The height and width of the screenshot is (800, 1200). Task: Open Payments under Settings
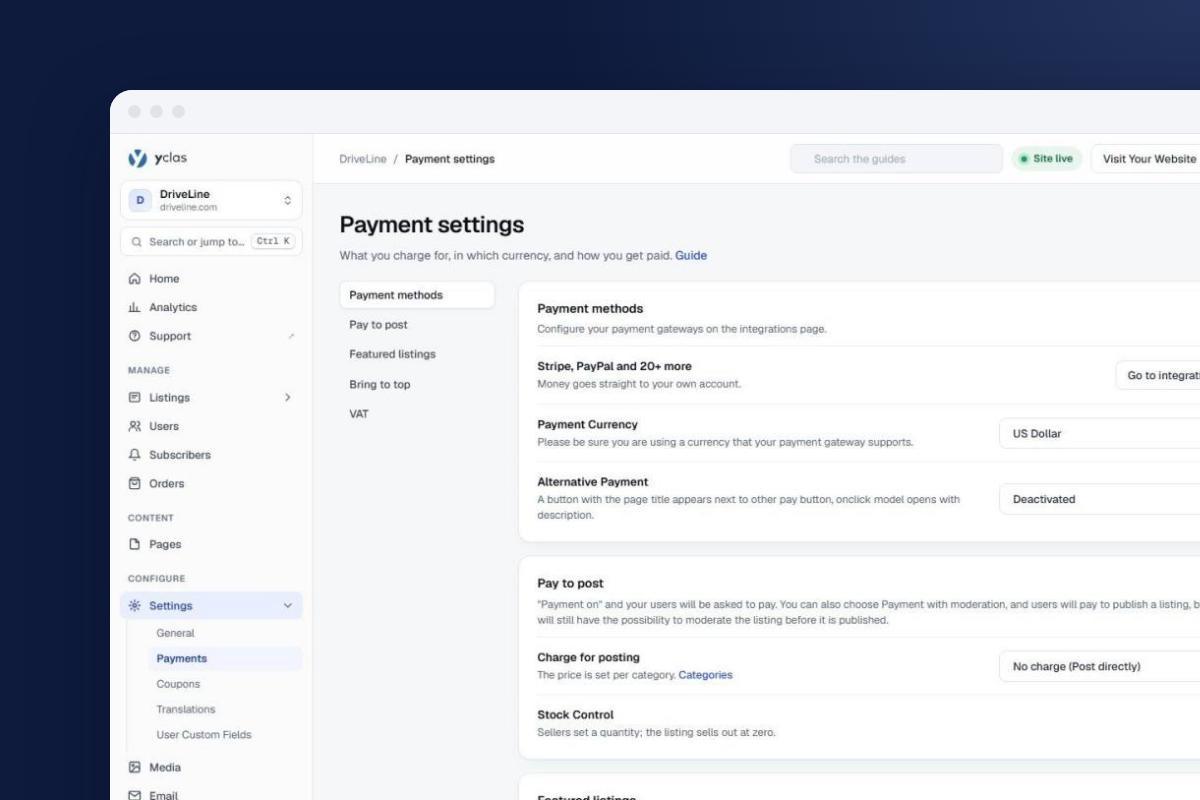(x=225, y=659)
